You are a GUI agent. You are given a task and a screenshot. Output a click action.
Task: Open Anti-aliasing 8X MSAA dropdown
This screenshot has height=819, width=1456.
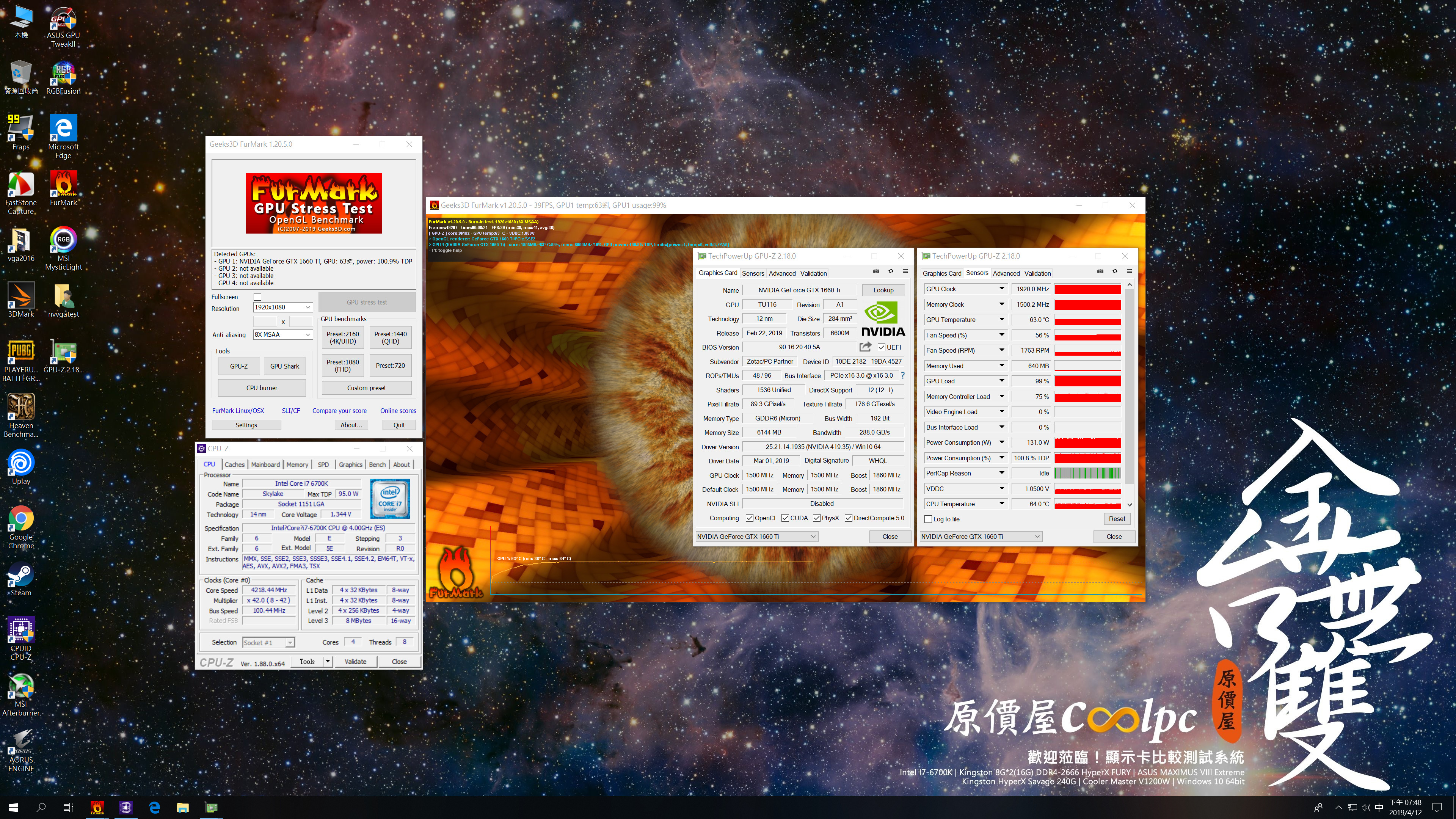pos(282,334)
